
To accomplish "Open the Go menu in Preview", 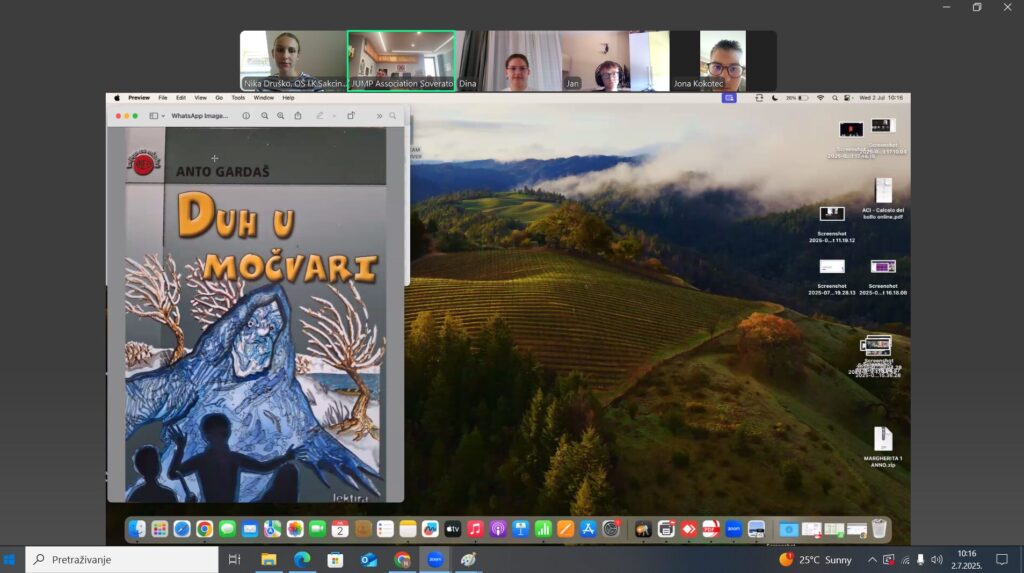I will [x=219, y=98].
